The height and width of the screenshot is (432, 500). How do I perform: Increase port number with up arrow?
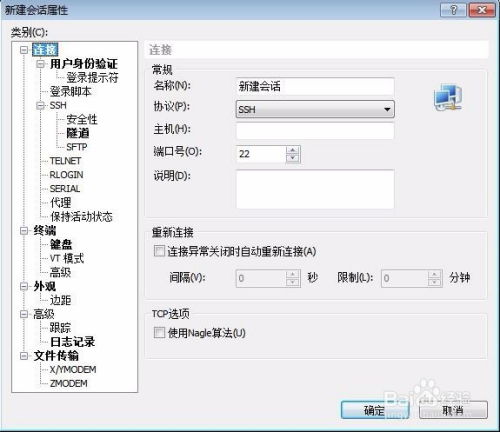point(293,150)
